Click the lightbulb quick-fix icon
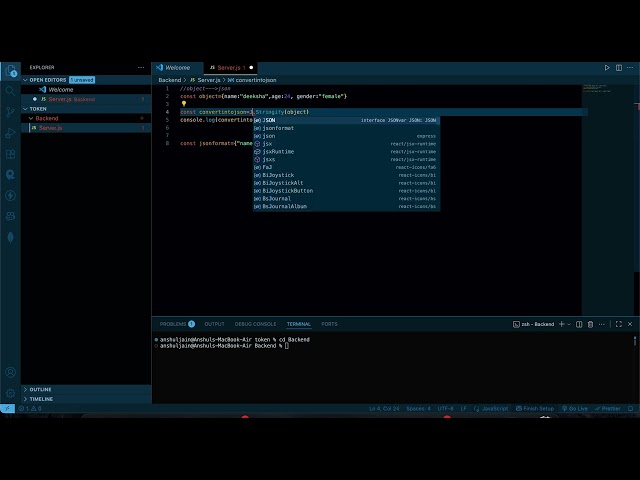The image size is (640, 480). 184,104
